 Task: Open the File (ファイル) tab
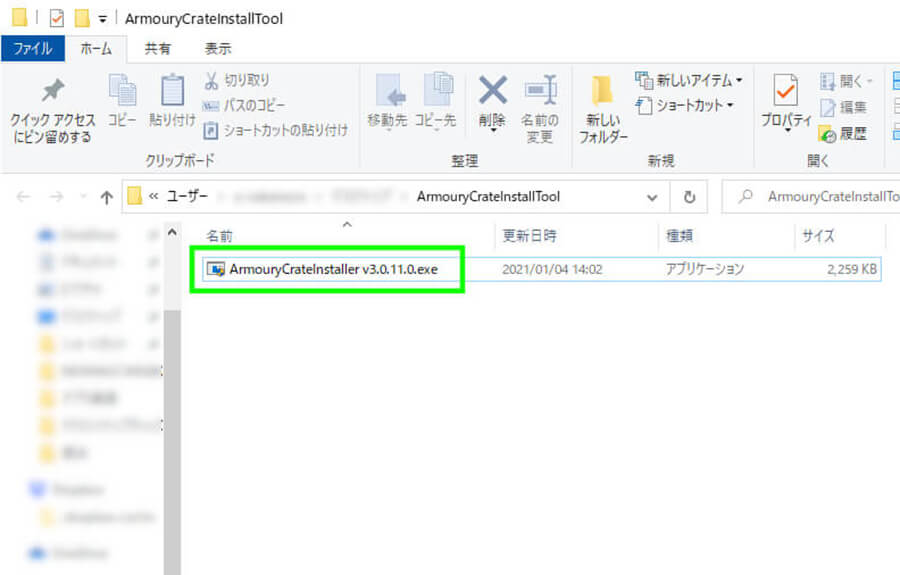(33, 49)
